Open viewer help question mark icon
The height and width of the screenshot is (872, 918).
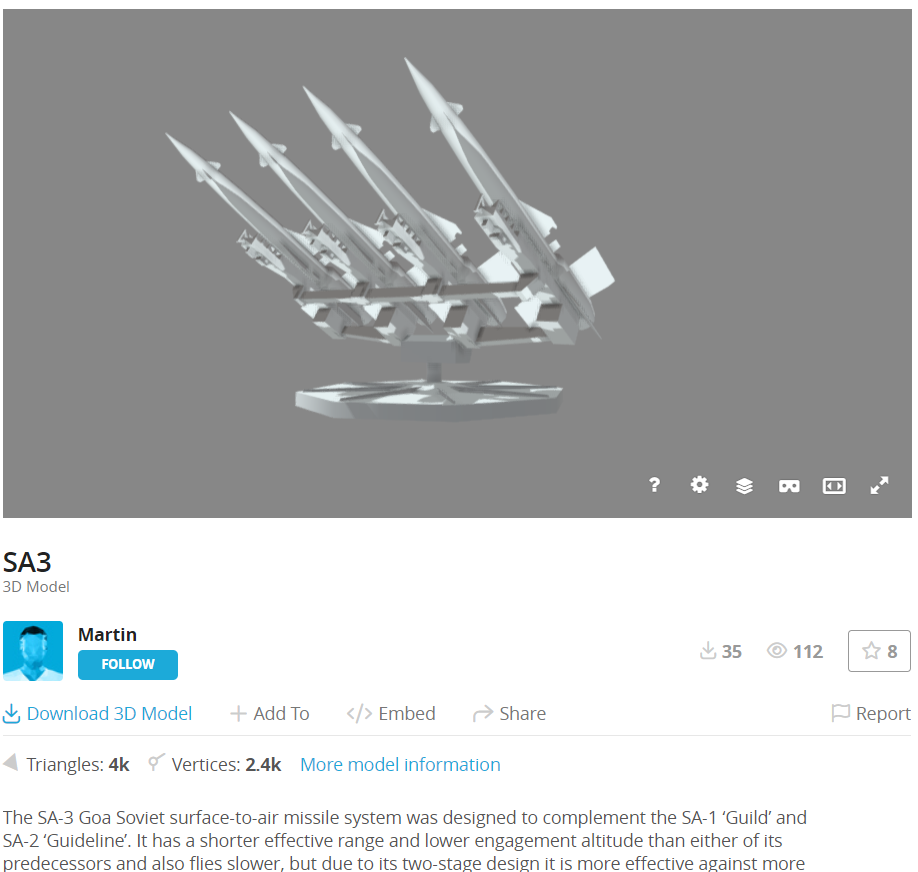[654, 485]
